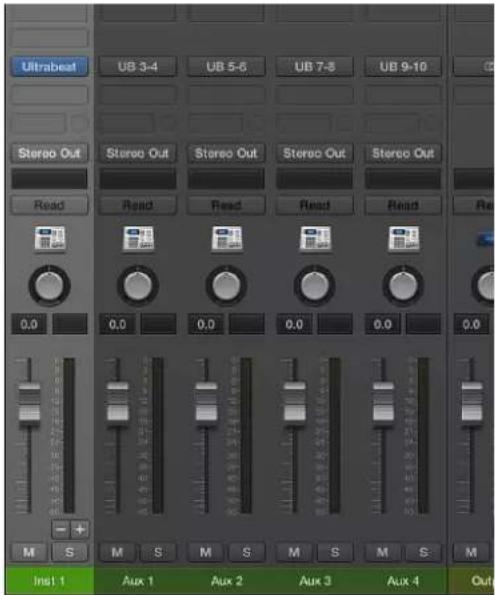Click the volume fader handle on Aux 3

pyautogui.click(x=295, y=402)
